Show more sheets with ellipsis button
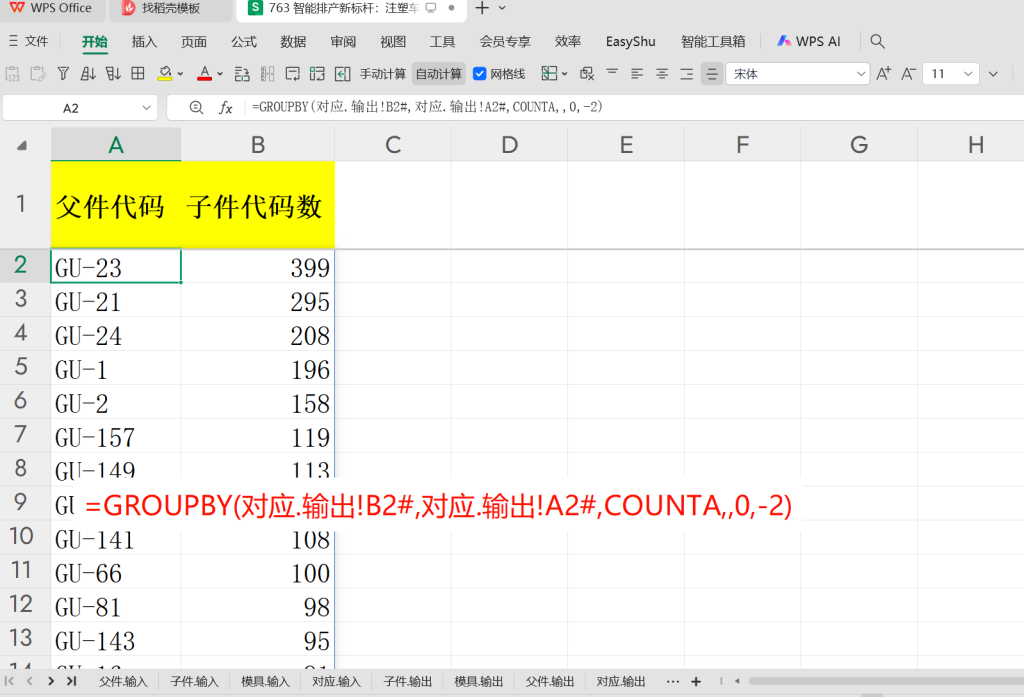This screenshot has width=1024, height=697. point(673,681)
